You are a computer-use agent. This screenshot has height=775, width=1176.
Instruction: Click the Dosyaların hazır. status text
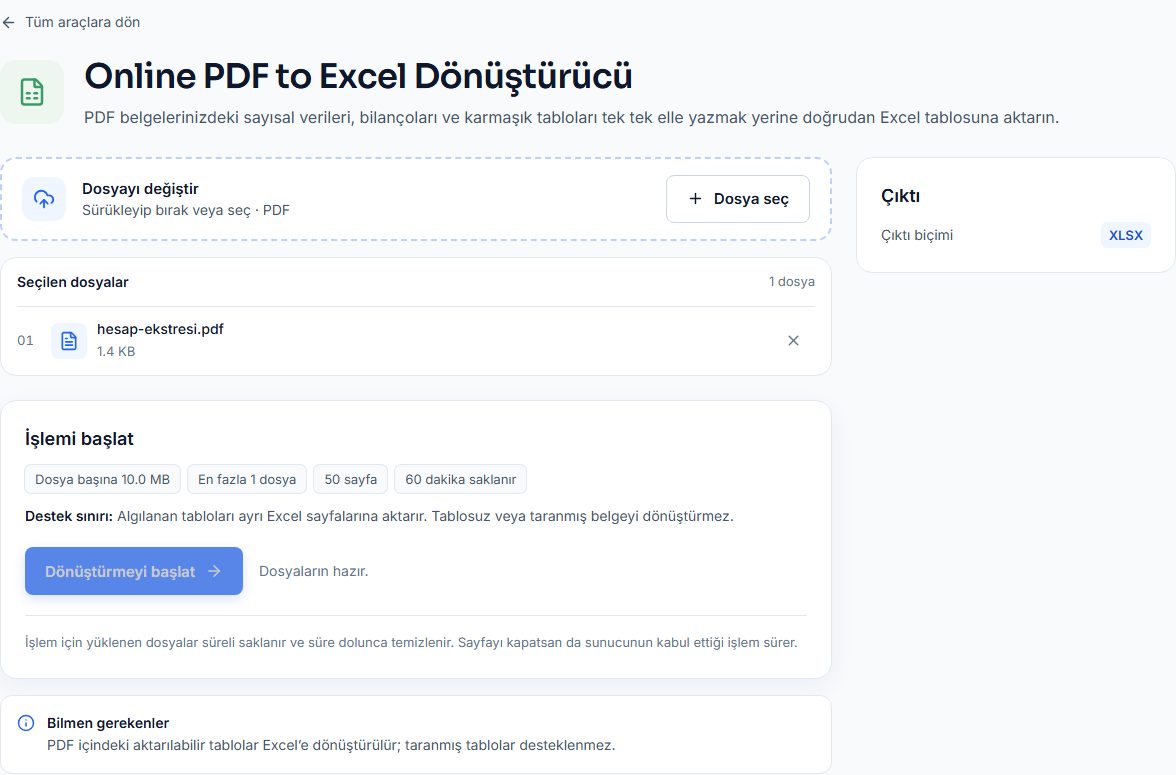coord(314,571)
